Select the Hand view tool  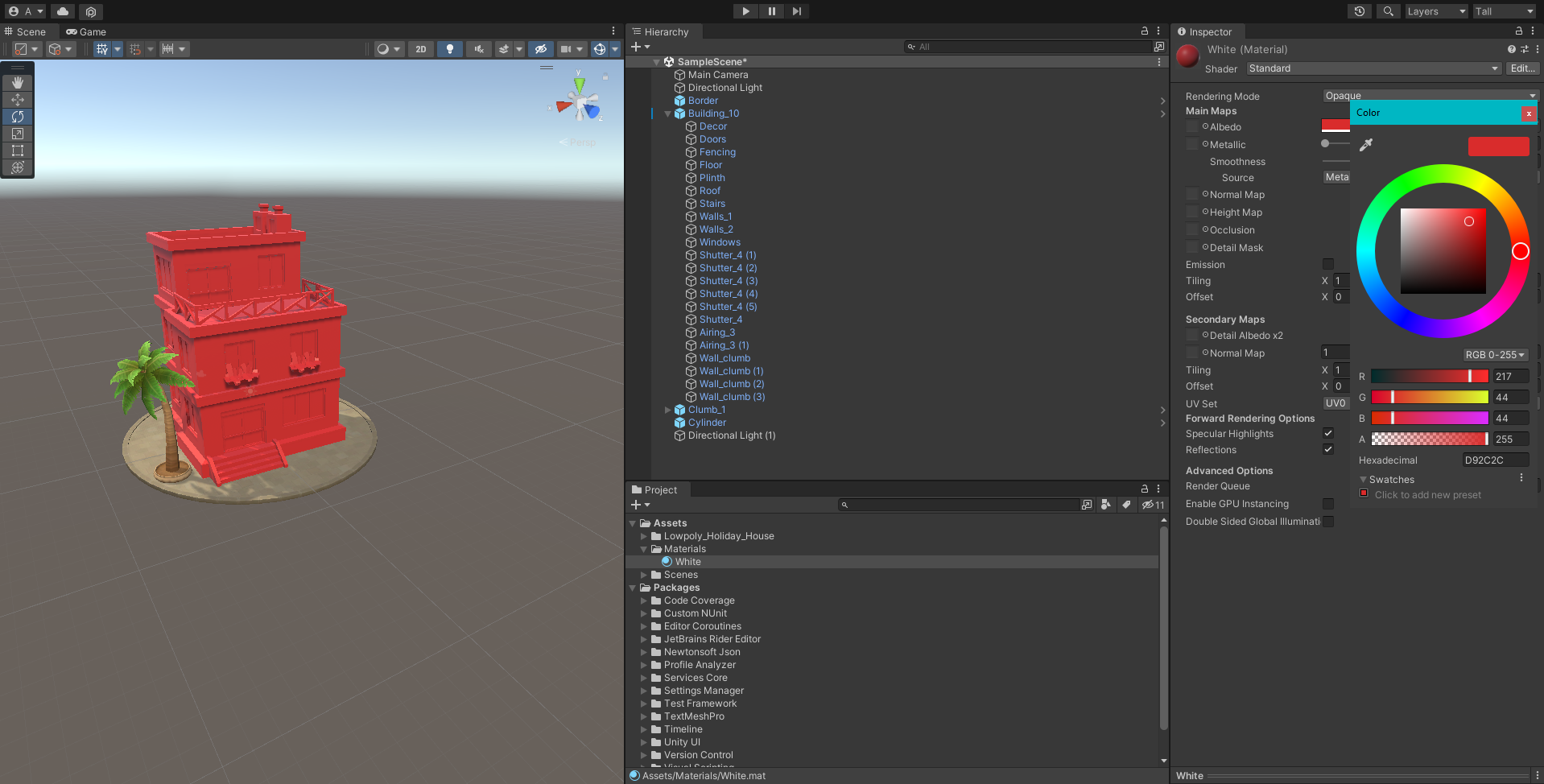pos(18,83)
